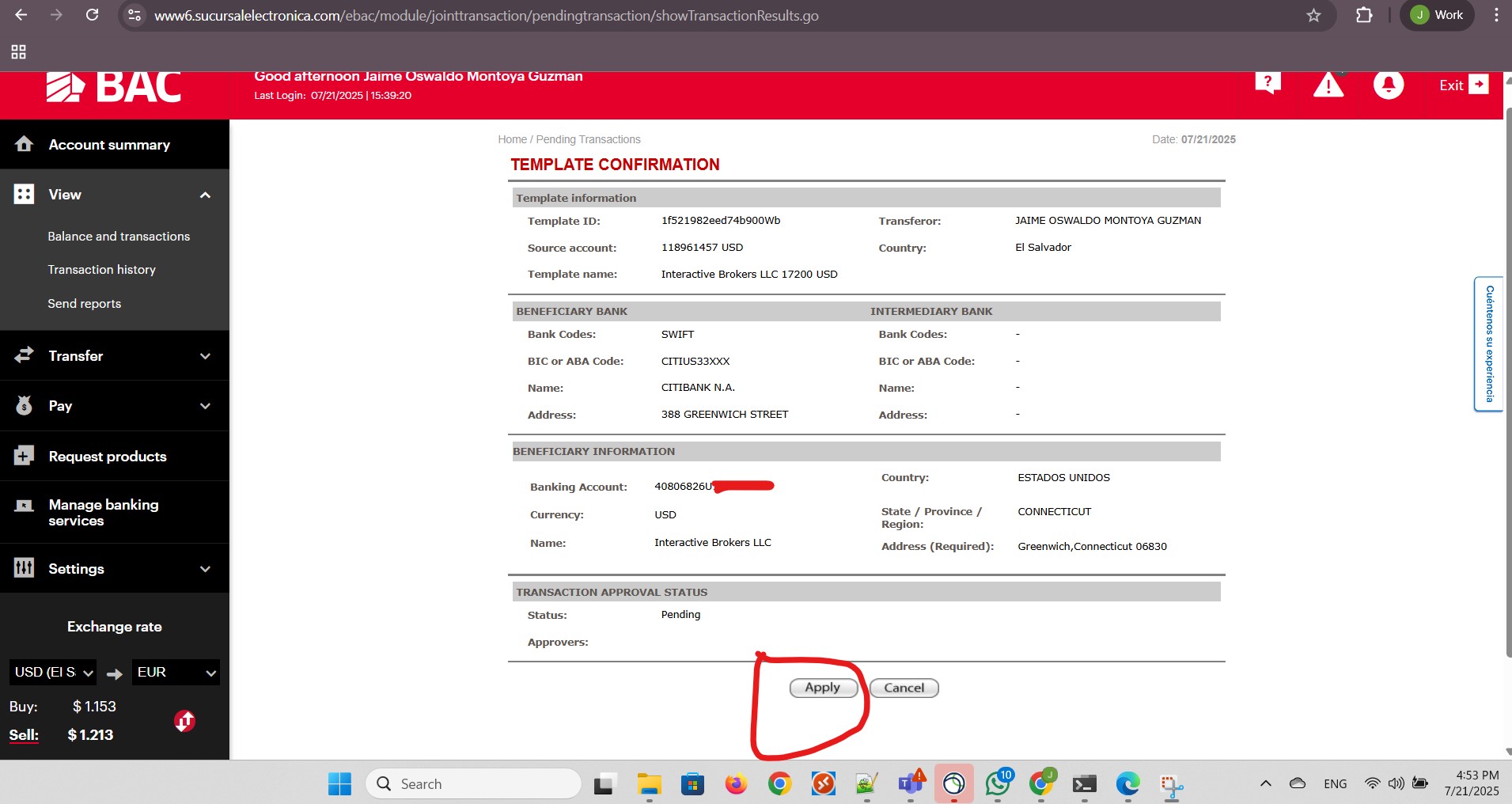Viewport: 1512px width, 804px height.
Task: Open Balance and transactions
Action: point(119,237)
